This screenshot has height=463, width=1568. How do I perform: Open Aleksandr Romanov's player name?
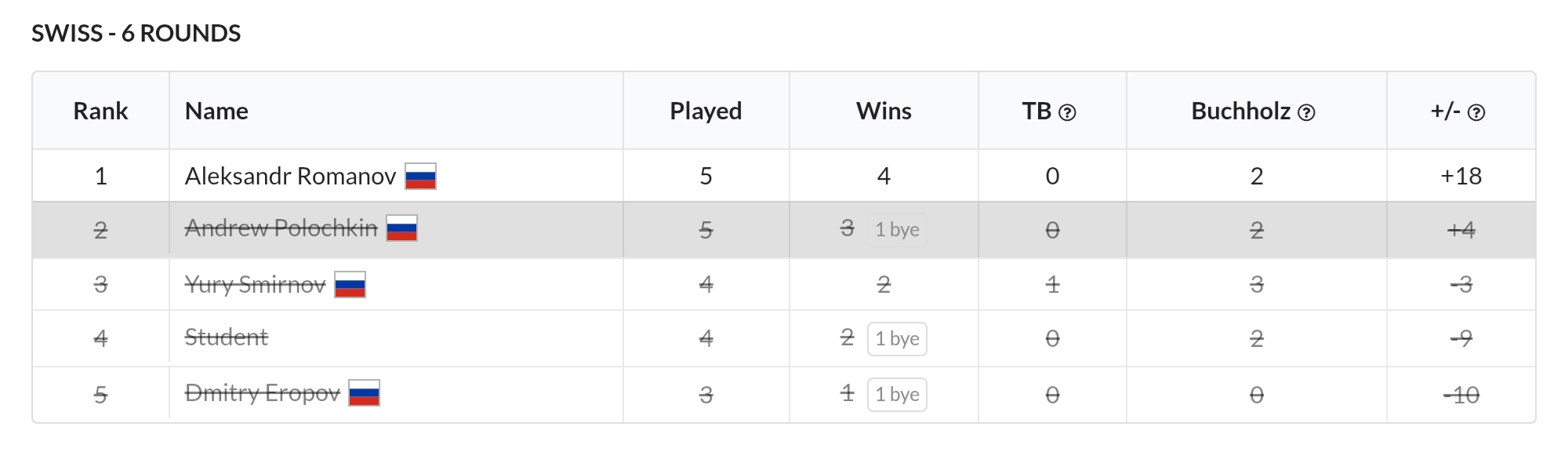290,177
